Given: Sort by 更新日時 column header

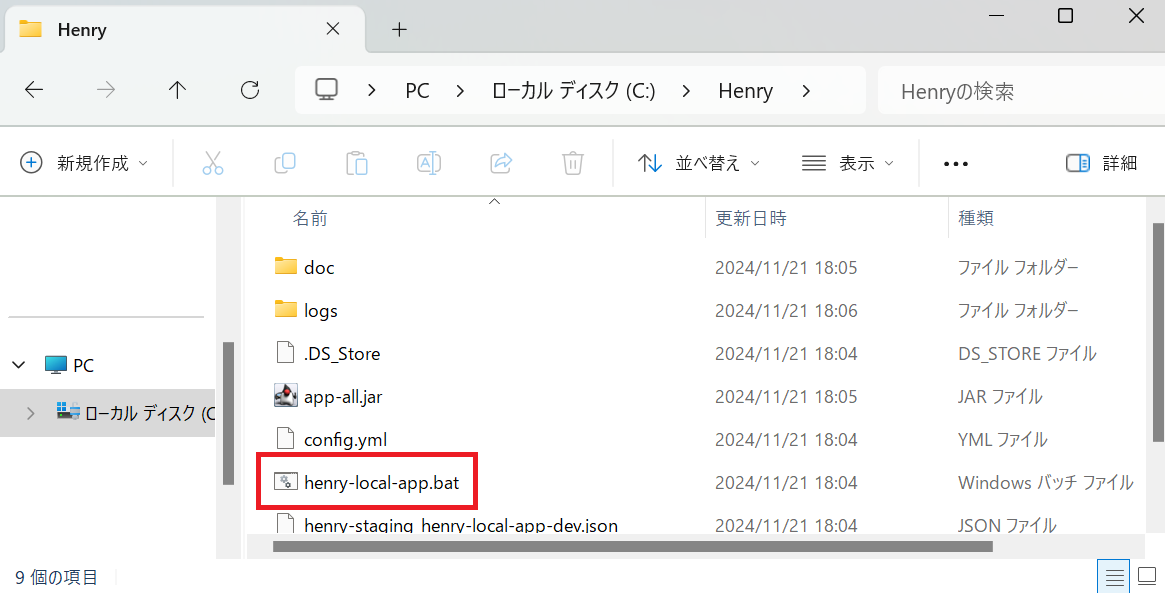Looking at the screenshot, I should click(x=750, y=218).
